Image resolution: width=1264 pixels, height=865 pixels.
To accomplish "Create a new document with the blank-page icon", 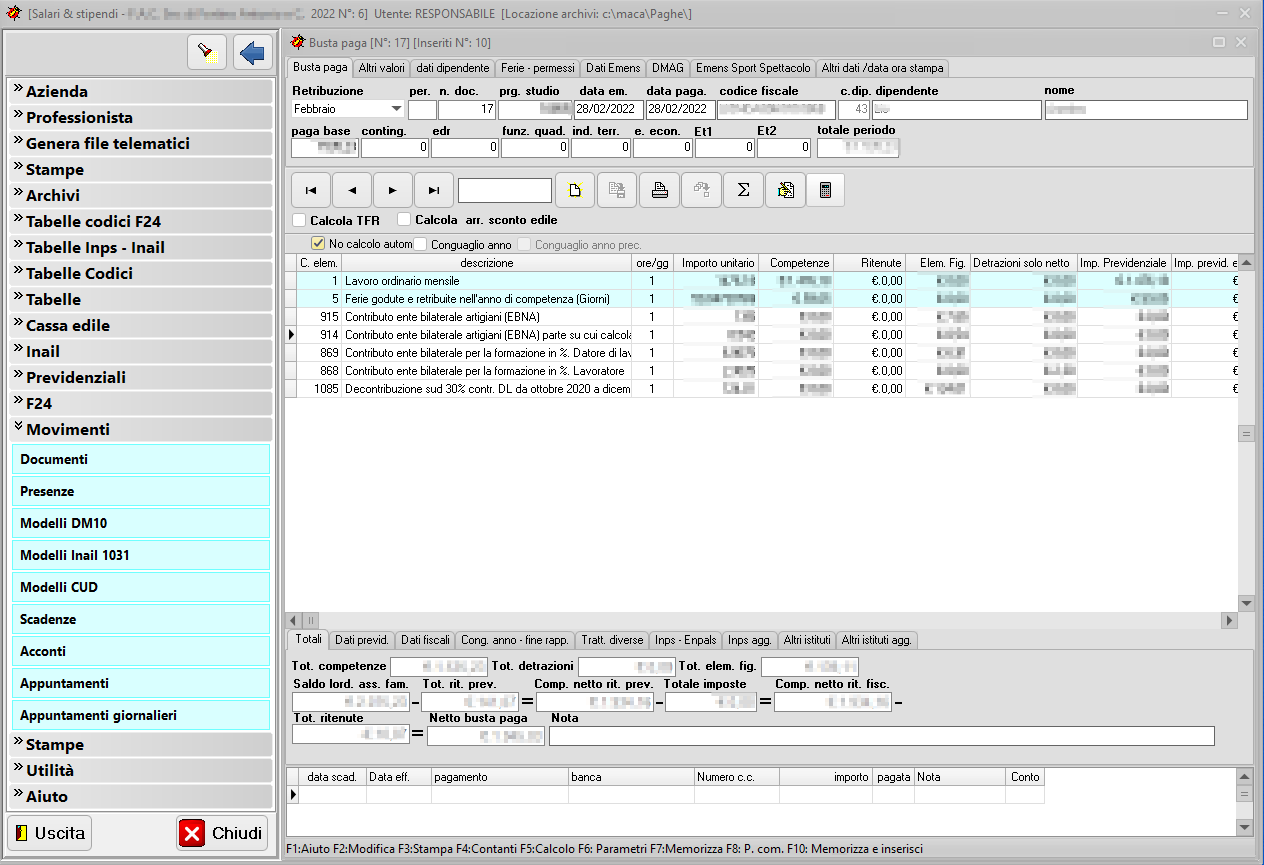I will [575, 190].
